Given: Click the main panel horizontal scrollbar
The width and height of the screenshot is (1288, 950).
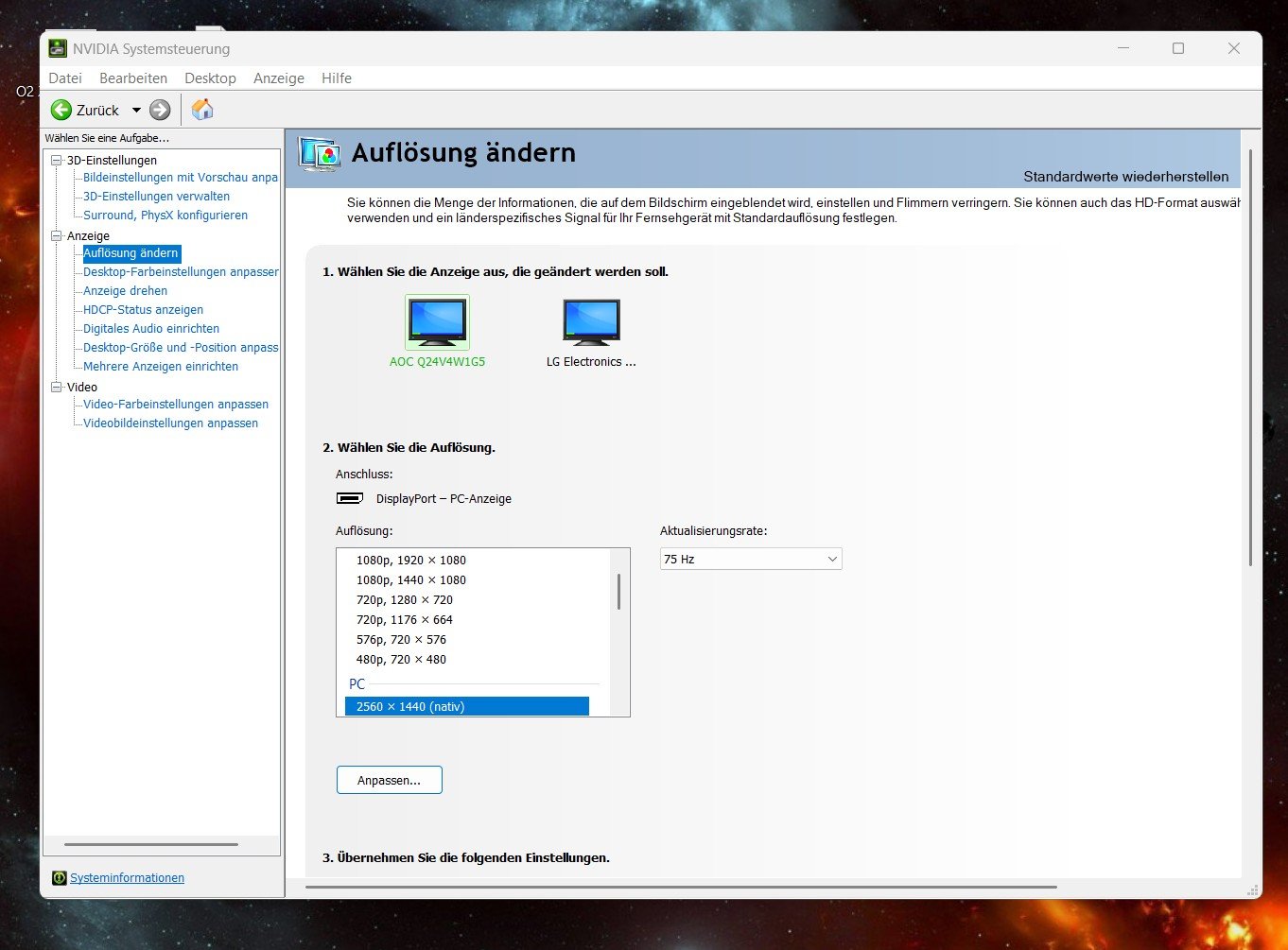Looking at the screenshot, I should pos(682,888).
